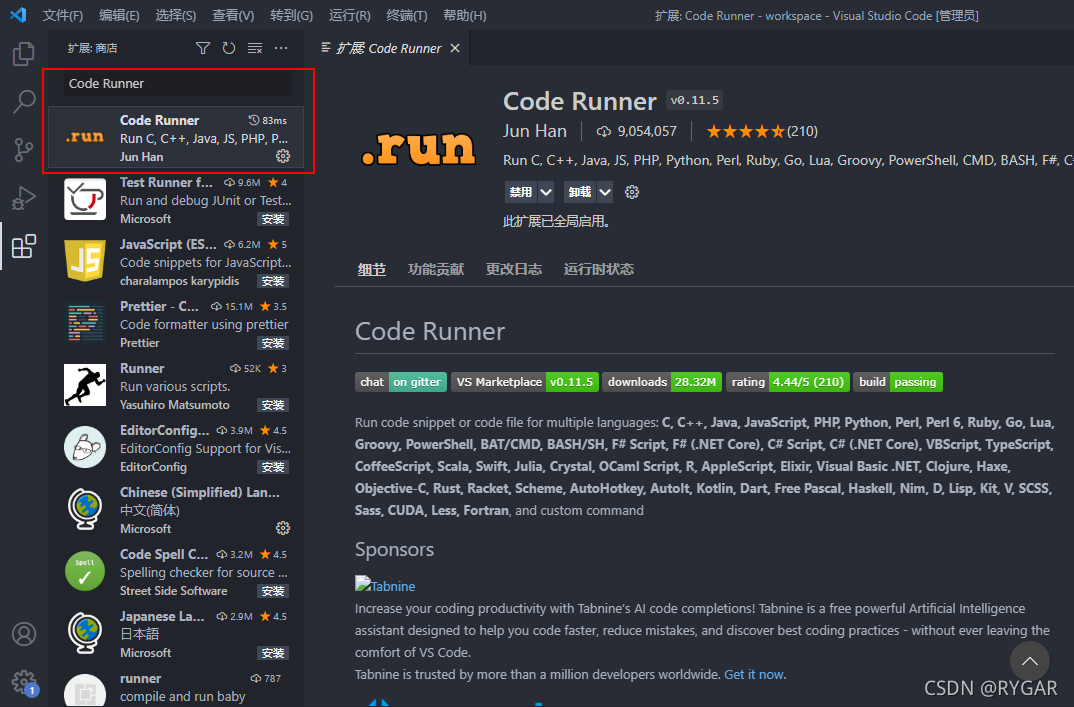Install the Code Spell Checker extension
Image resolution: width=1074 pixels, height=707 pixels.
click(x=273, y=591)
